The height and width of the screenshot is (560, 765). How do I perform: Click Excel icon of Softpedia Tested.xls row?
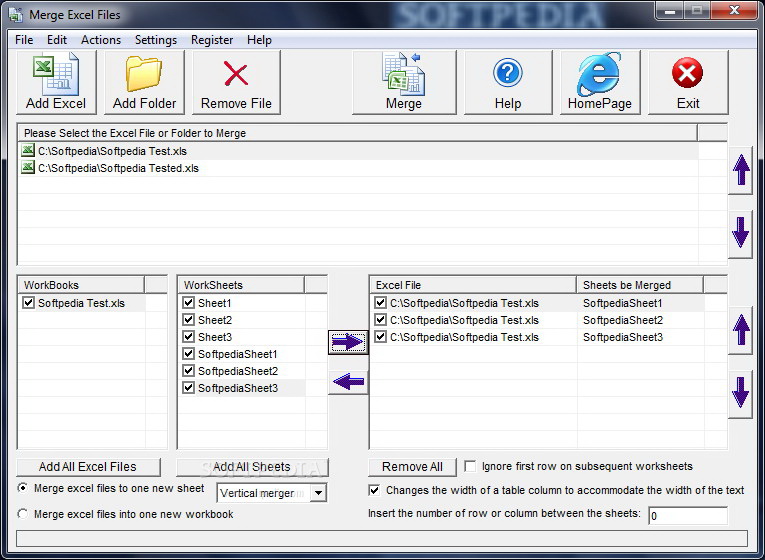[x=28, y=167]
